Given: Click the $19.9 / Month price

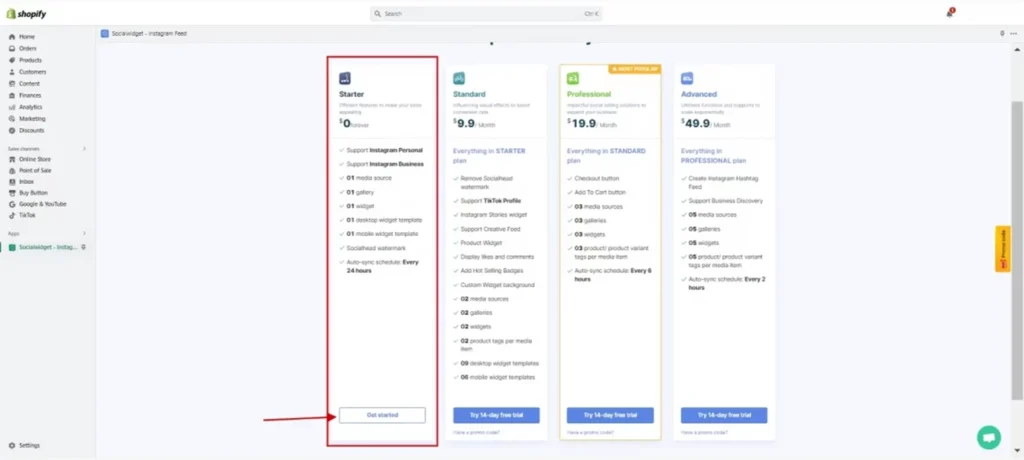Looking at the screenshot, I should (592, 122).
